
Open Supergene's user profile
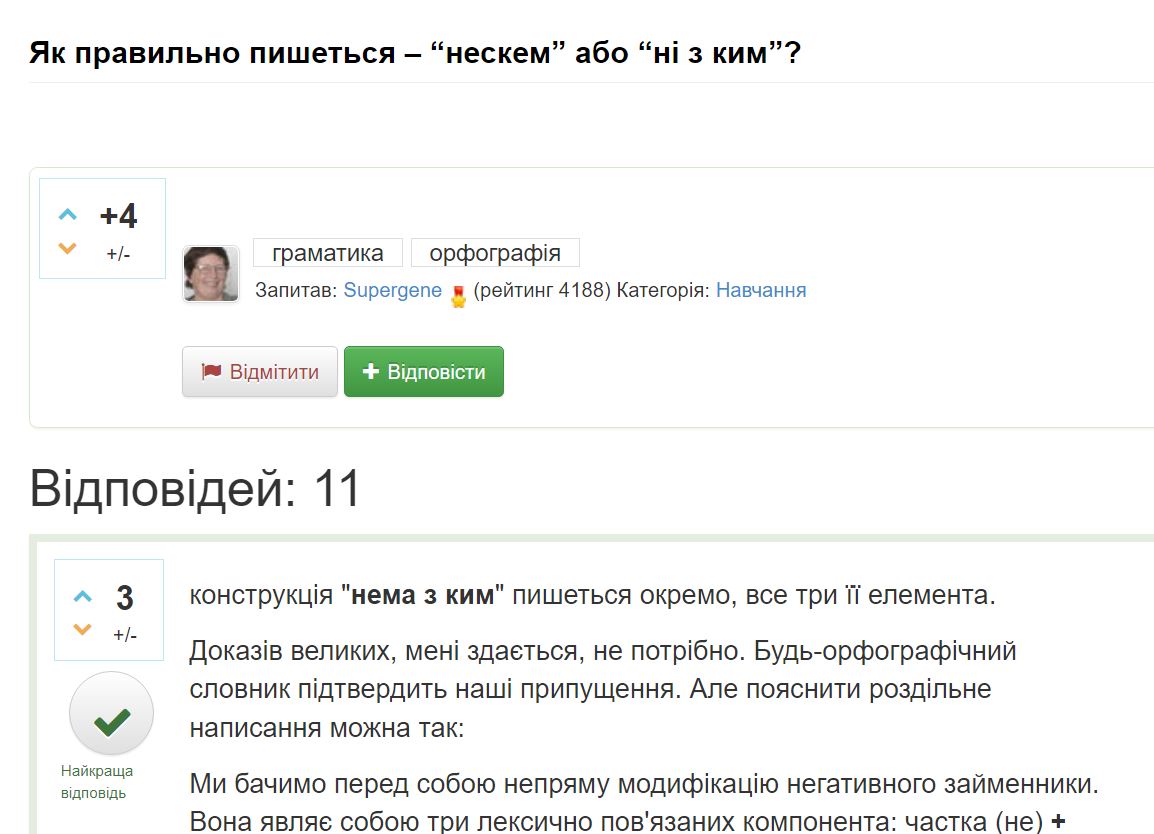pos(393,290)
